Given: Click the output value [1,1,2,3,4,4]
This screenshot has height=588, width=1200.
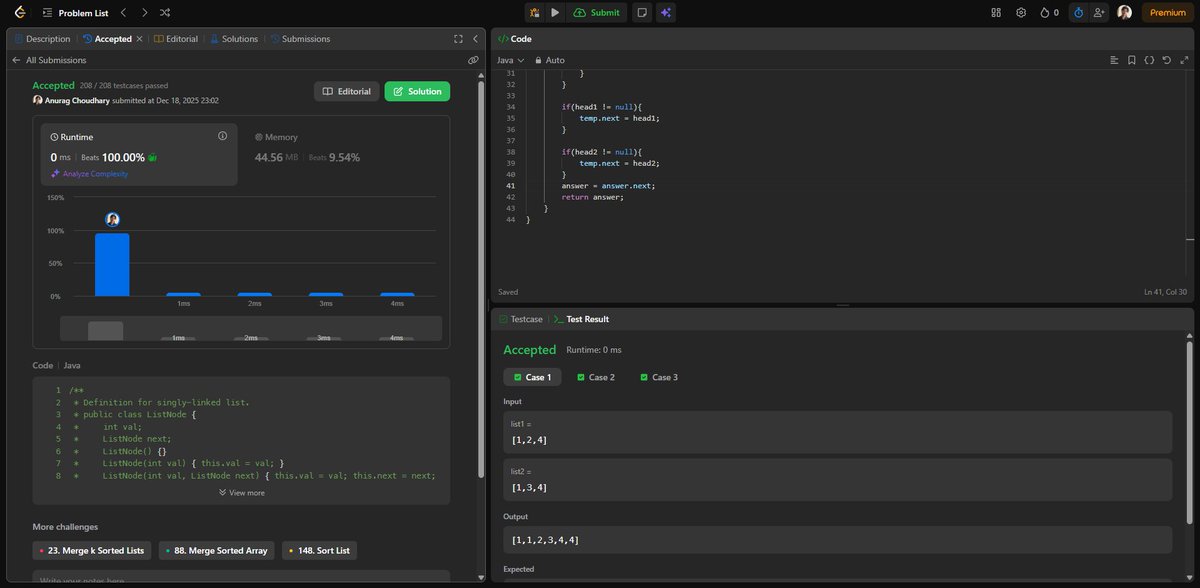Looking at the screenshot, I should [x=545, y=540].
